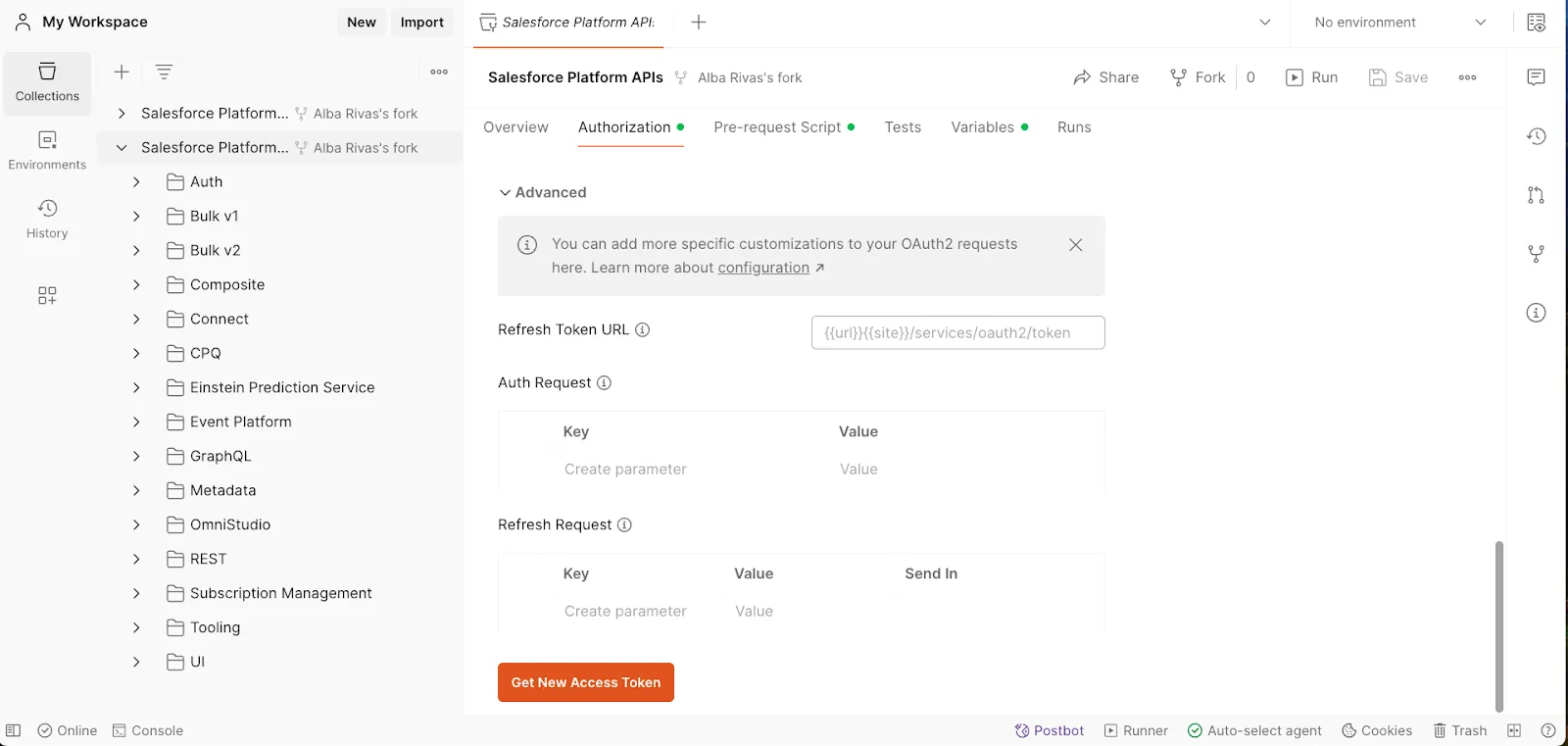
Task: Switch to the Variables tab
Action: (982, 127)
